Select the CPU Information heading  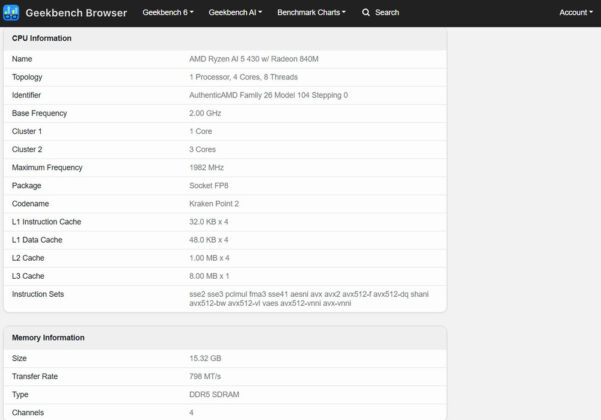point(41,38)
